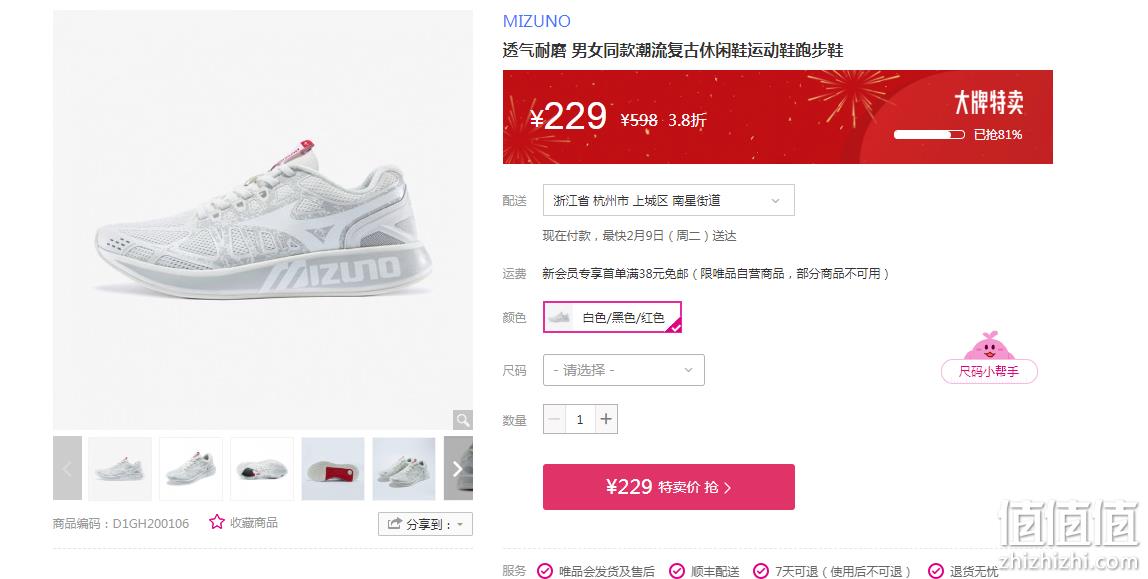The image size is (1148, 579).
Task: Open the shoe size dropdown
Action: (x=624, y=370)
